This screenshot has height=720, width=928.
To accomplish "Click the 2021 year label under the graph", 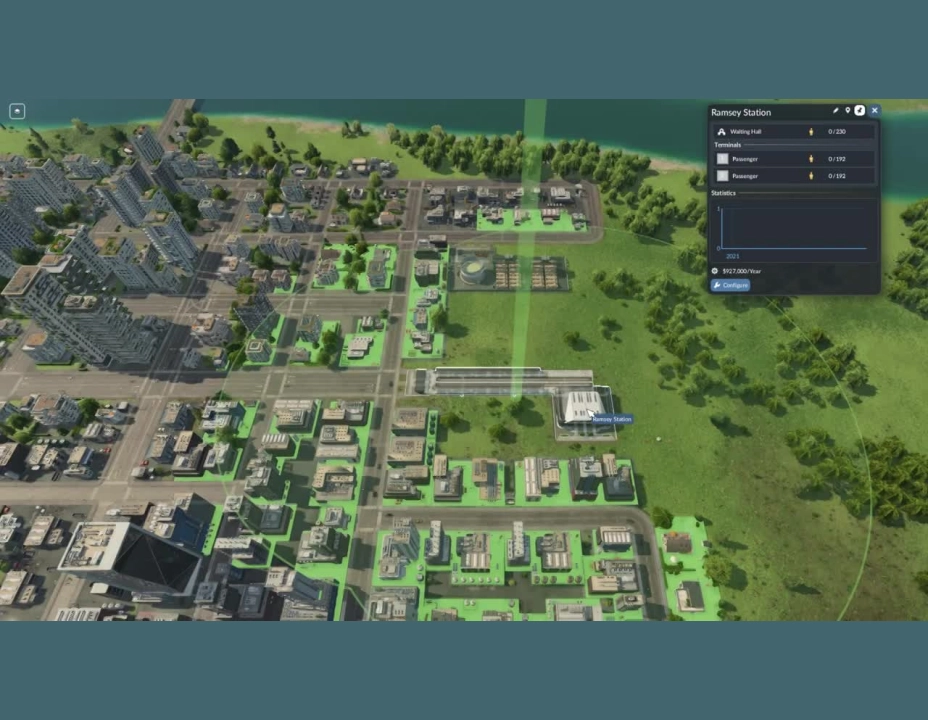I will 733,256.
